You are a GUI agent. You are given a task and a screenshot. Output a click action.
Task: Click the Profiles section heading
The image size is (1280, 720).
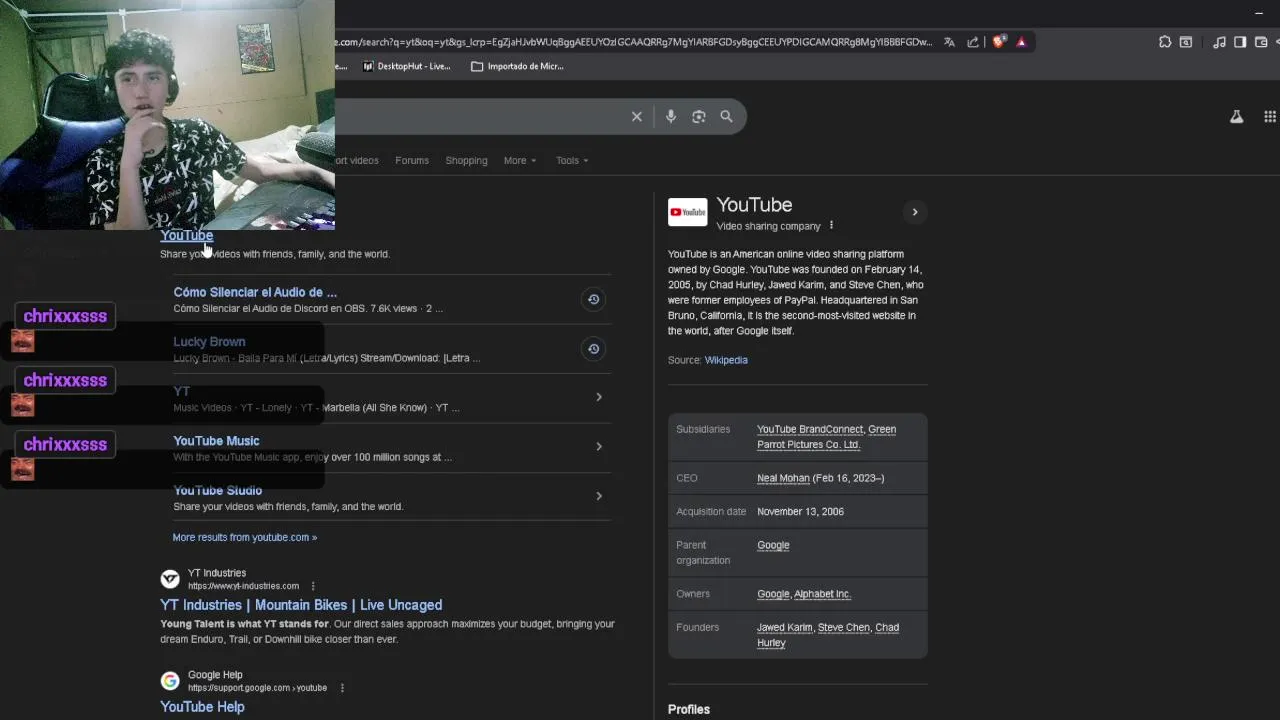[689, 709]
